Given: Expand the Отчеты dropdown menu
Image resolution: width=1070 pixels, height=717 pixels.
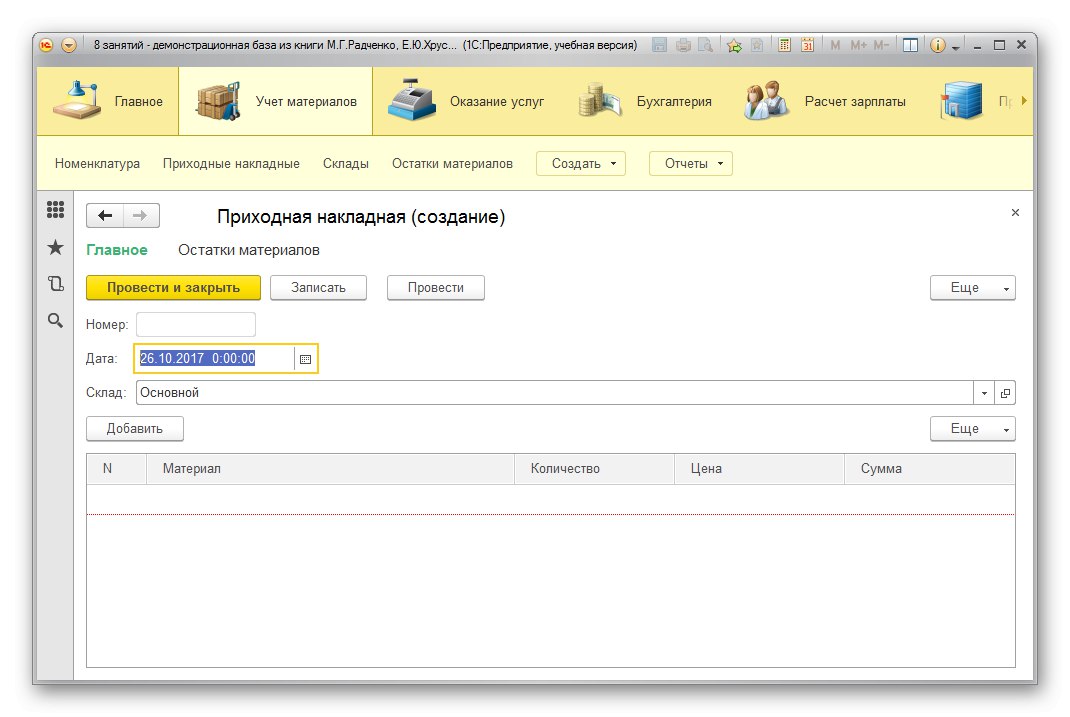Looking at the screenshot, I should [x=691, y=164].
